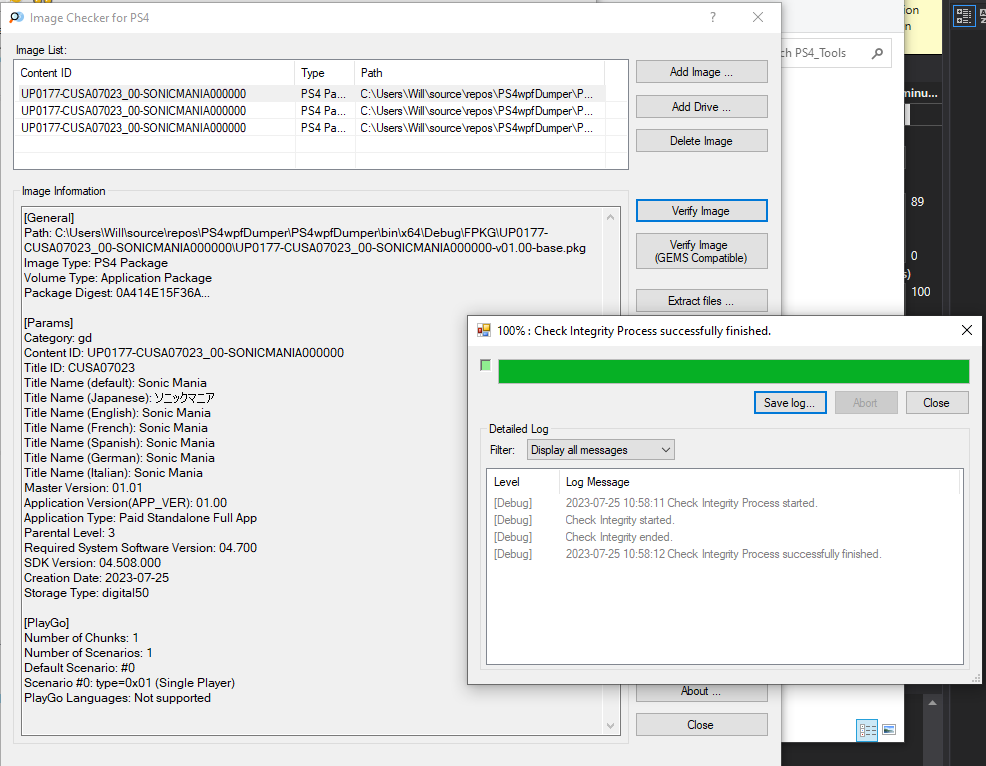Click 'Volume Type: Application Package' line
Image resolution: width=986 pixels, height=766 pixels.
[x=118, y=278]
